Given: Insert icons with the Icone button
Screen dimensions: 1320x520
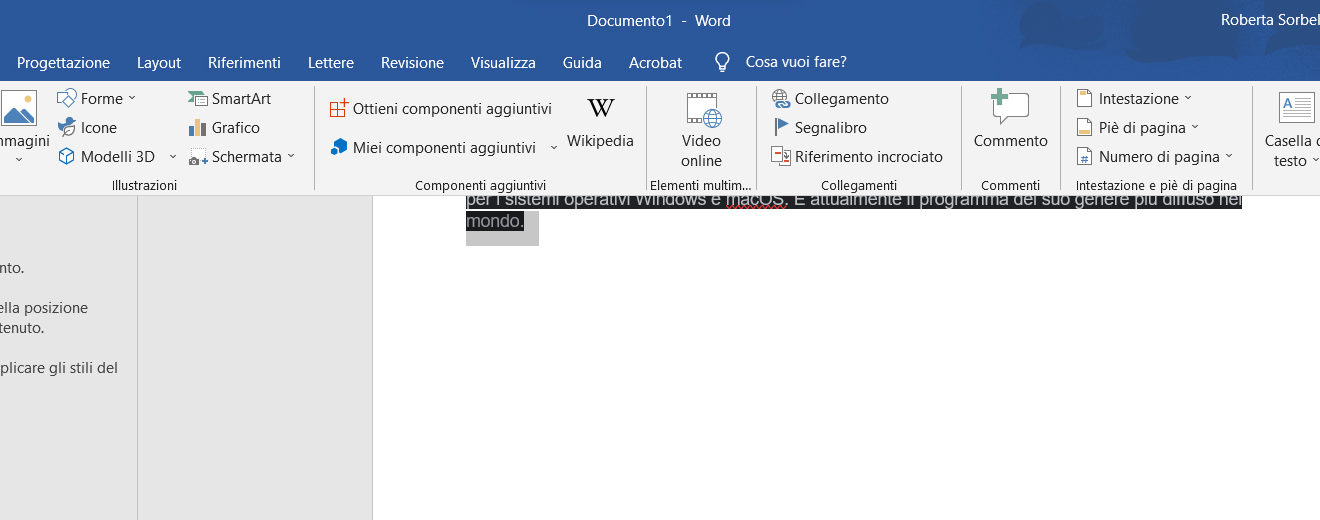Looking at the screenshot, I should pyautogui.click(x=87, y=127).
